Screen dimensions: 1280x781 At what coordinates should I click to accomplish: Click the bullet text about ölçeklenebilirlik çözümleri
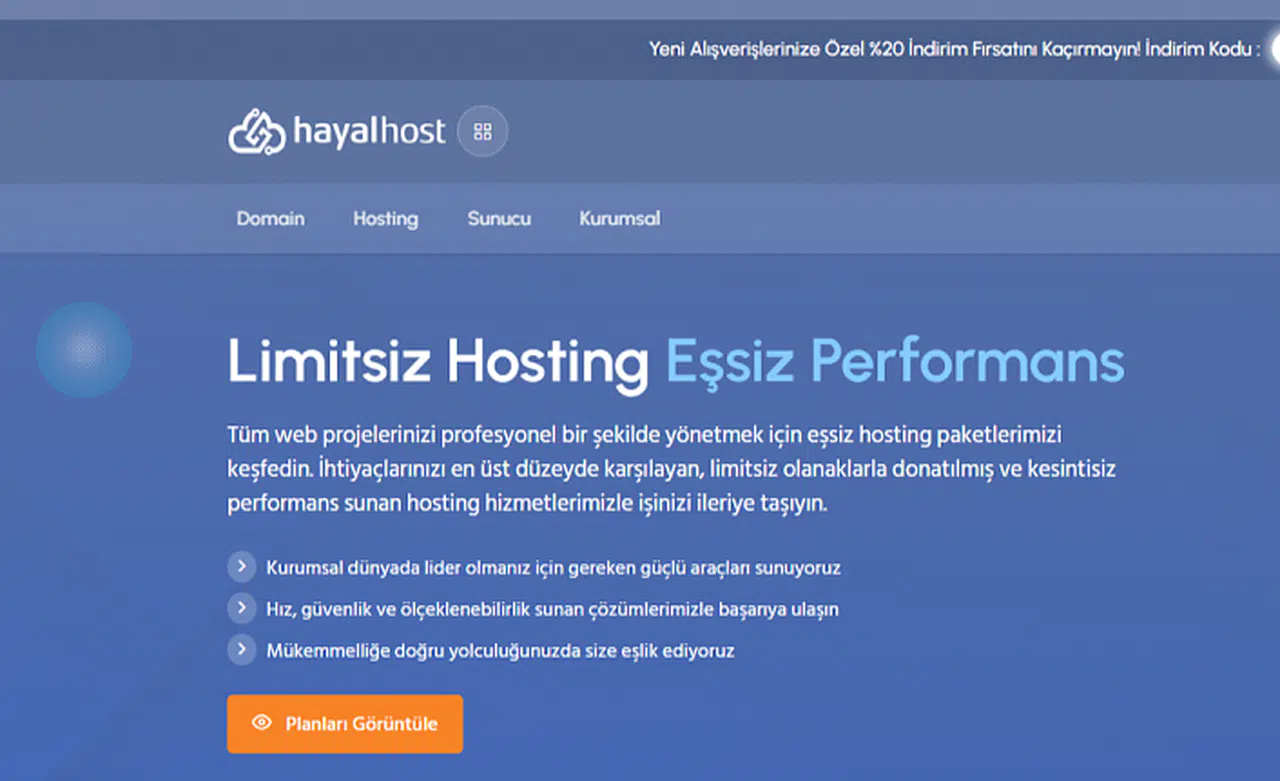point(551,608)
